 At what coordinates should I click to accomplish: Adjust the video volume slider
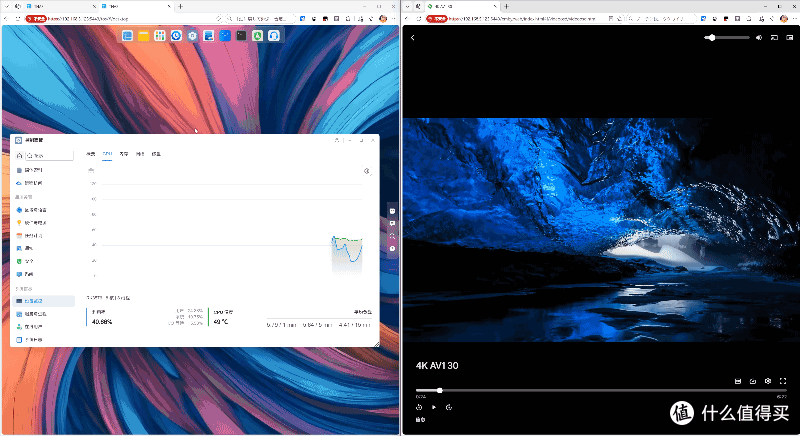727,38
